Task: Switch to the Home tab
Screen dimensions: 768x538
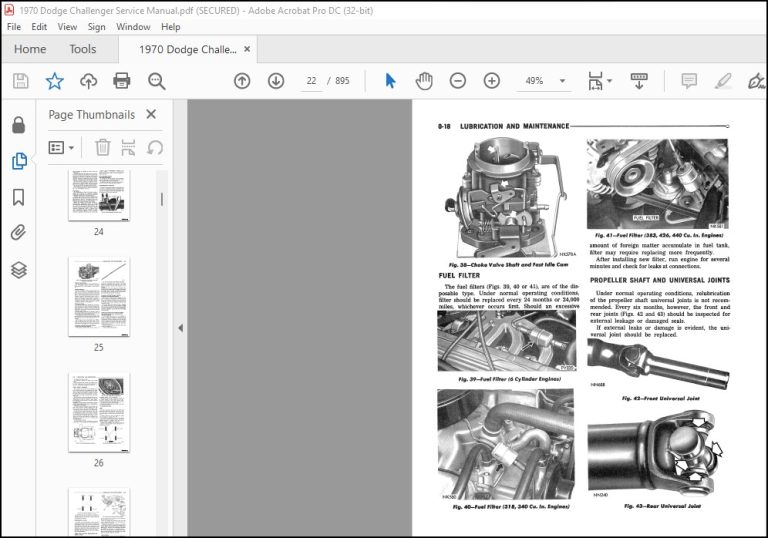Action: pyautogui.click(x=30, y=49)
